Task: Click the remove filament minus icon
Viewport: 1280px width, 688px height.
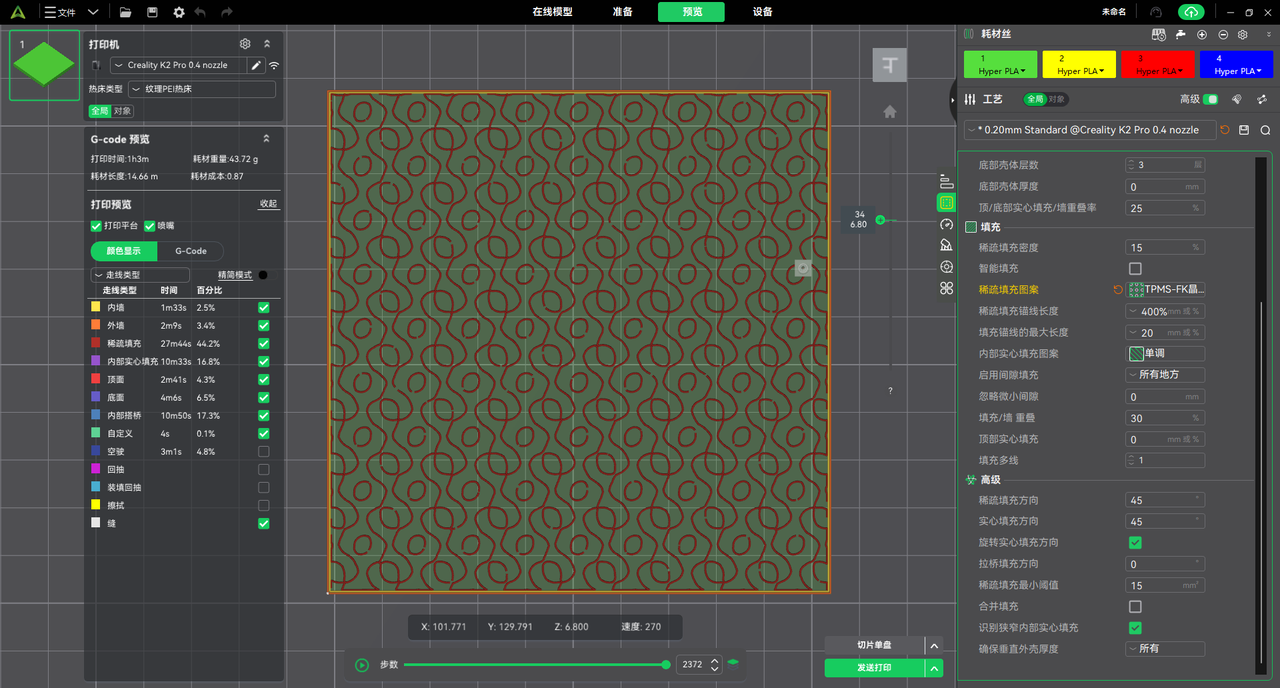Action: tap(1222, 34)
